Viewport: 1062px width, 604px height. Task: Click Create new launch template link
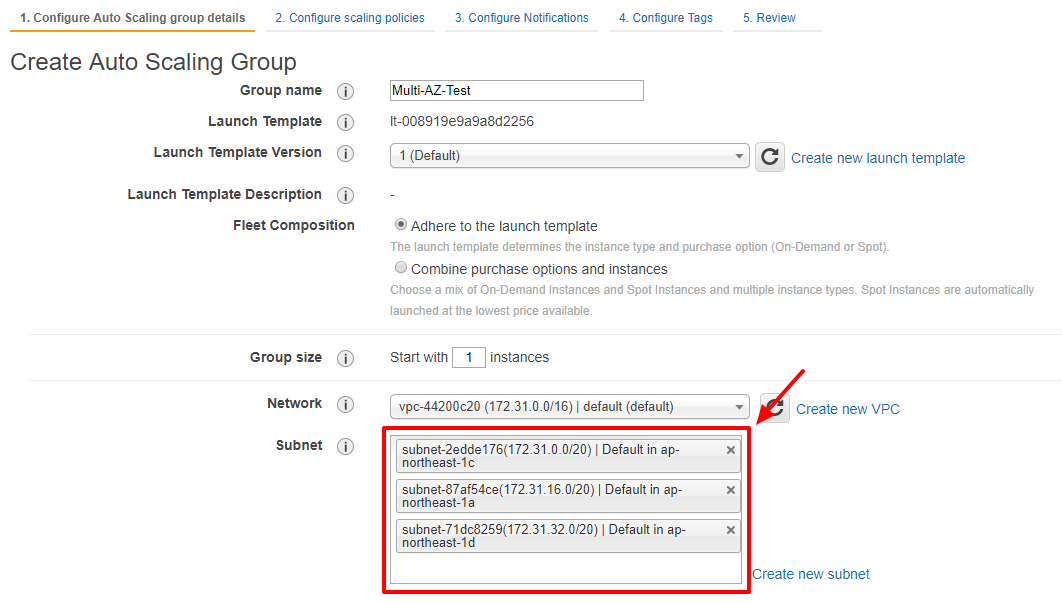click(877, 158)
